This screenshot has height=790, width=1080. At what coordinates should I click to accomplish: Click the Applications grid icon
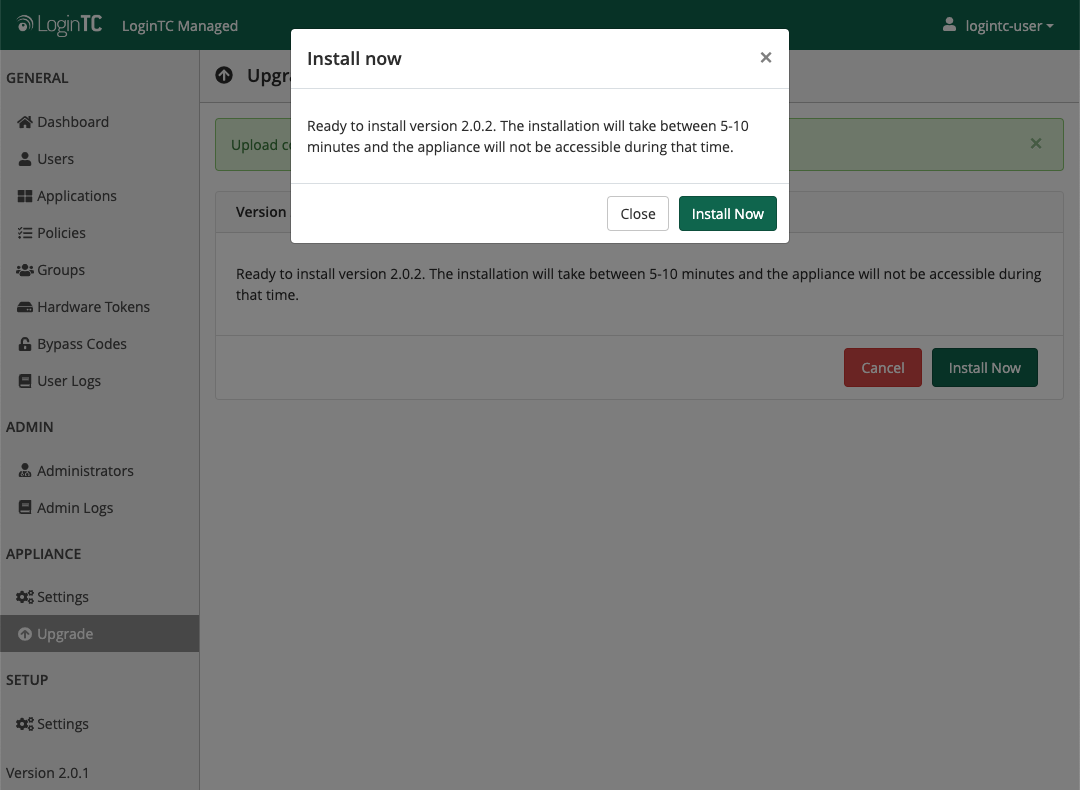(25, 196)
